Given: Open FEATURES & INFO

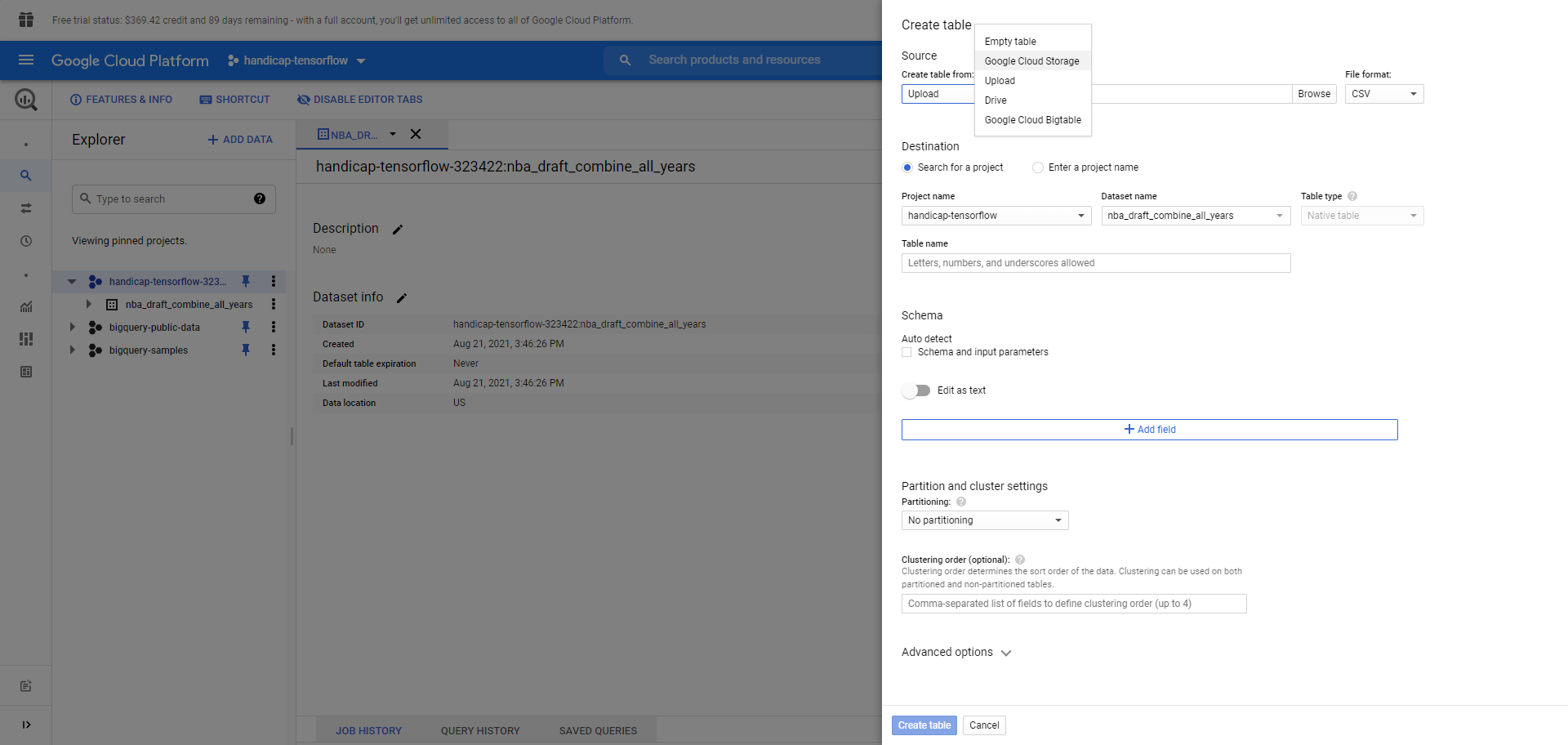Looking at the screenshot, I should 121,100.
